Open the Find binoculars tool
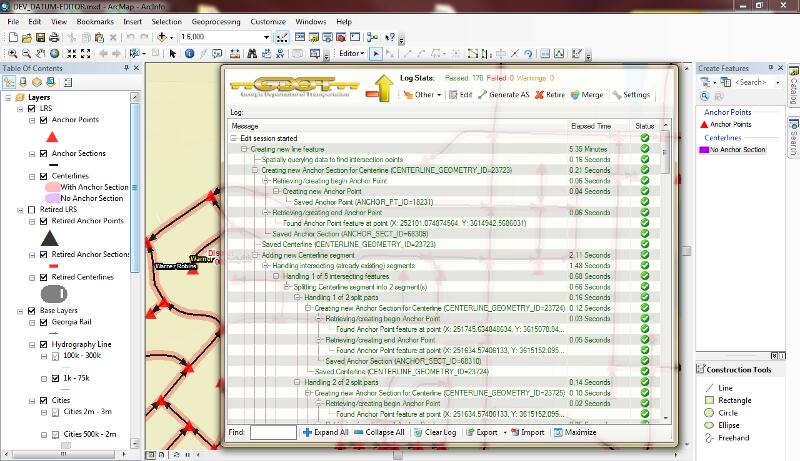 [x=252, y=54]
